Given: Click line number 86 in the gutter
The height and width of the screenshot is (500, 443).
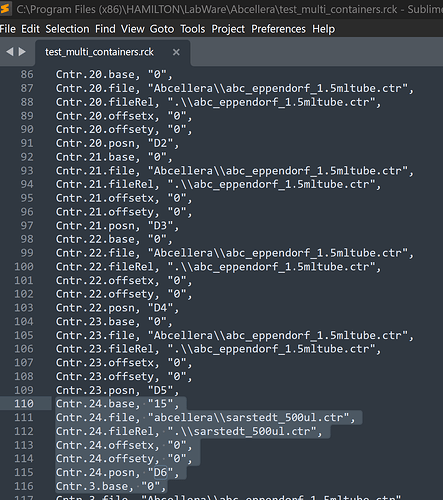Looking at the screenshot, I should (x=27, y=74).
